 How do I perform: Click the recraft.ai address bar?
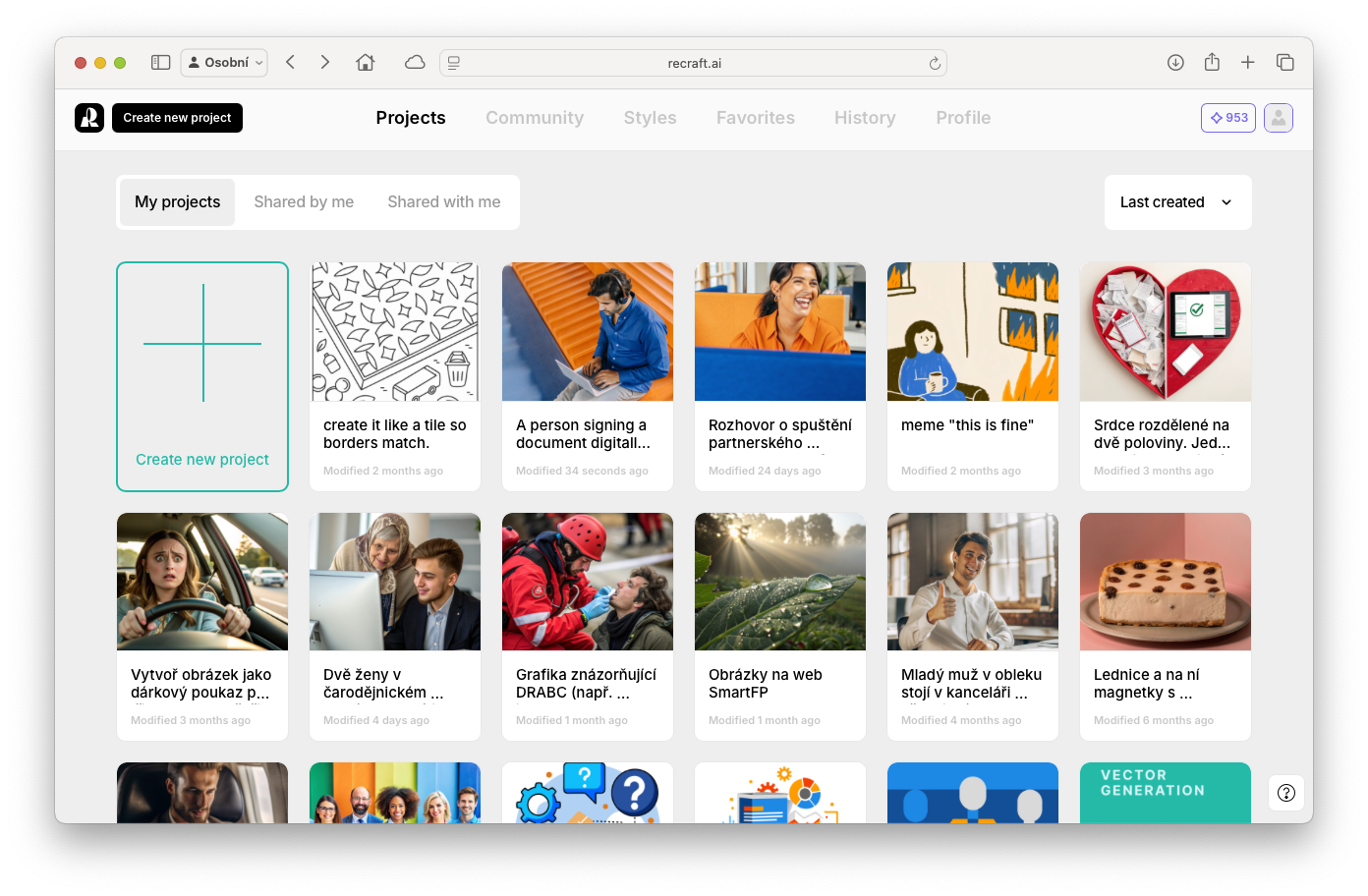coord(694,63)
